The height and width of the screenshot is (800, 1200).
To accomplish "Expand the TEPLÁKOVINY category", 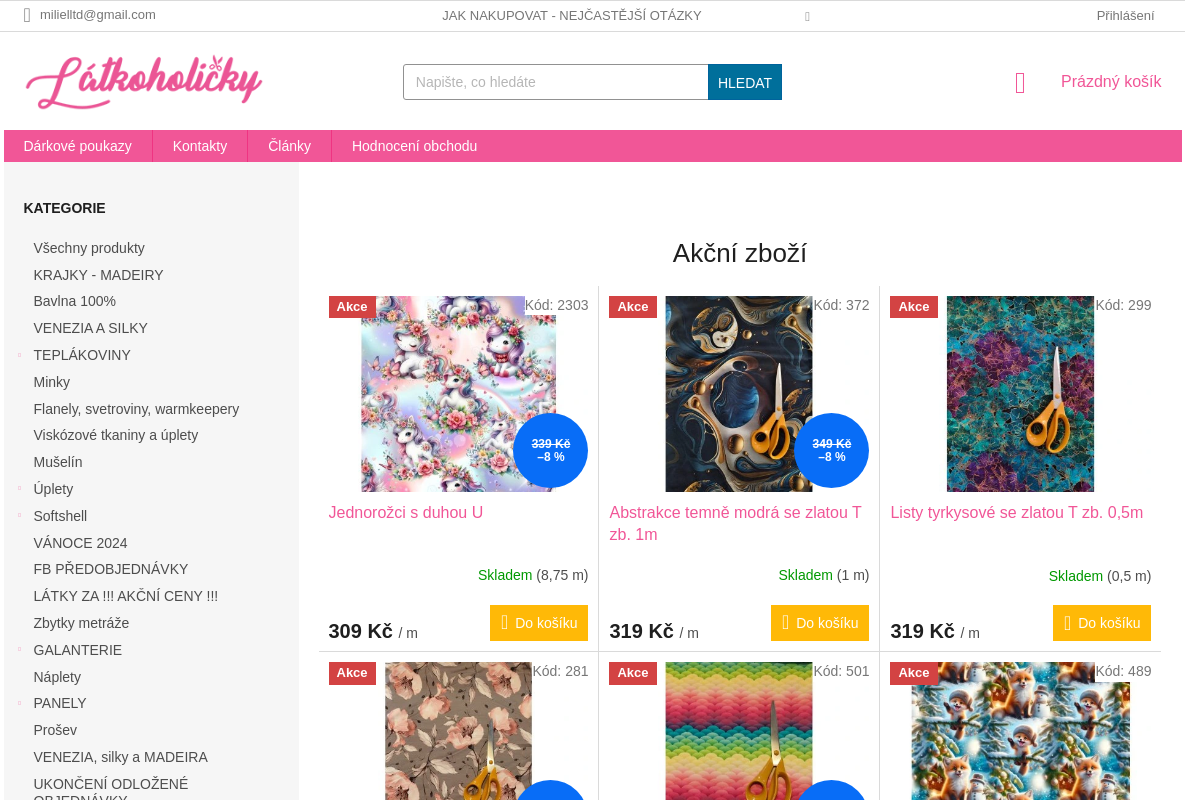I will (x=19, y=355).
